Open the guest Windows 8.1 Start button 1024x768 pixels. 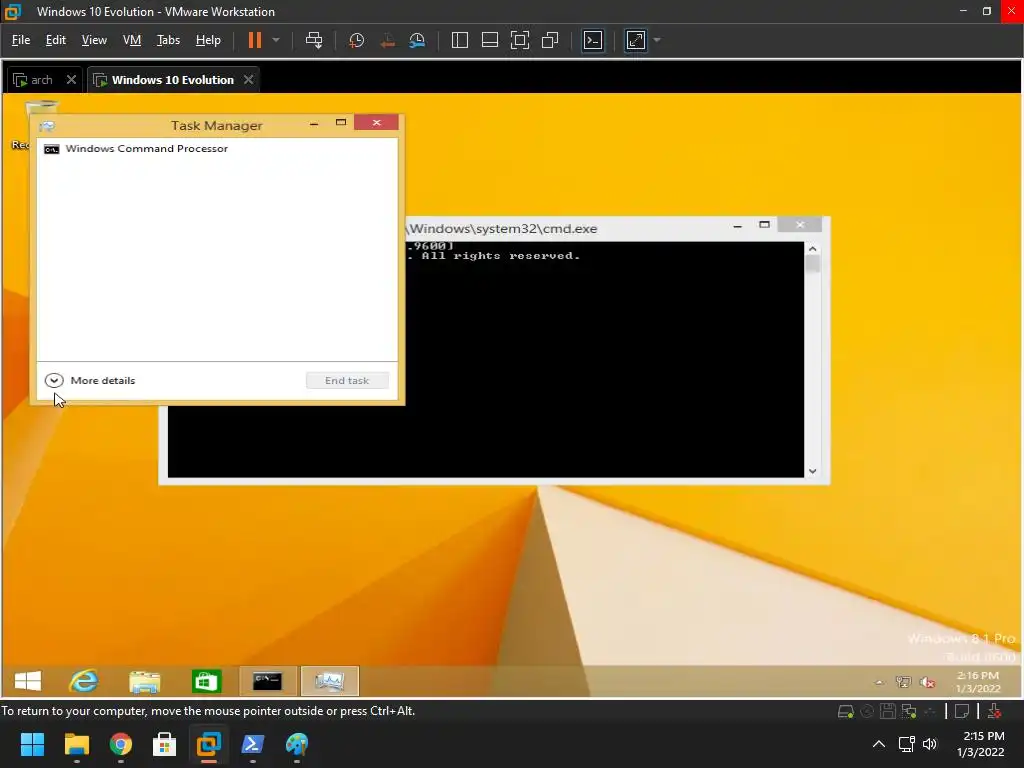coord(27,681)
